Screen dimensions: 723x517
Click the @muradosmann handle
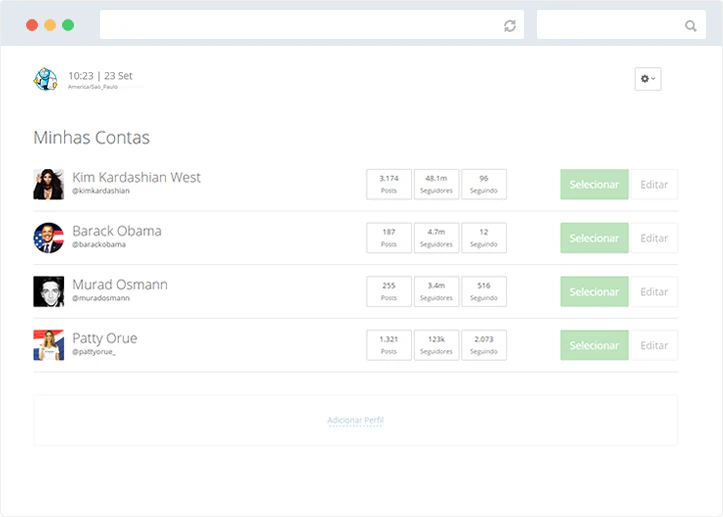[x=101, y=298]
